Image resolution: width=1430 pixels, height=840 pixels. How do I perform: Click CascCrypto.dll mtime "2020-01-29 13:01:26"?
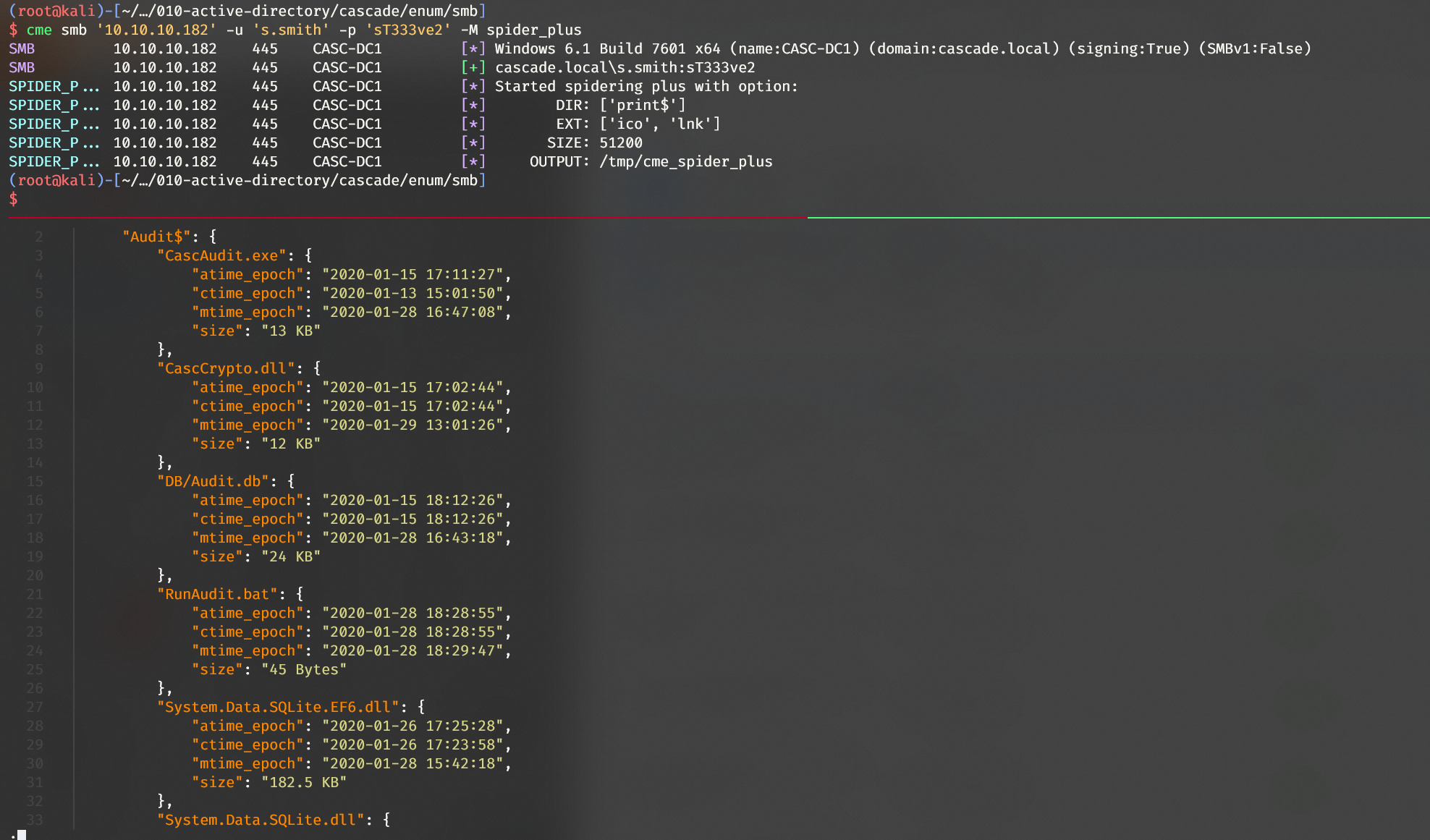point(412,425)
